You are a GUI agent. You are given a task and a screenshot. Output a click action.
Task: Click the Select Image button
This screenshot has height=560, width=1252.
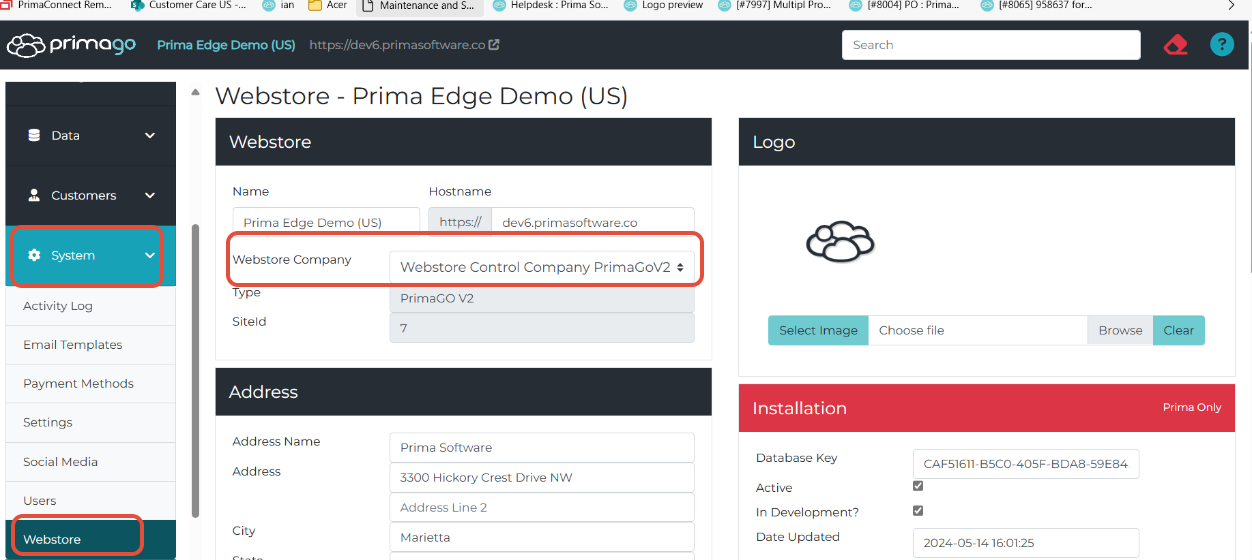[x=818, y=331]
